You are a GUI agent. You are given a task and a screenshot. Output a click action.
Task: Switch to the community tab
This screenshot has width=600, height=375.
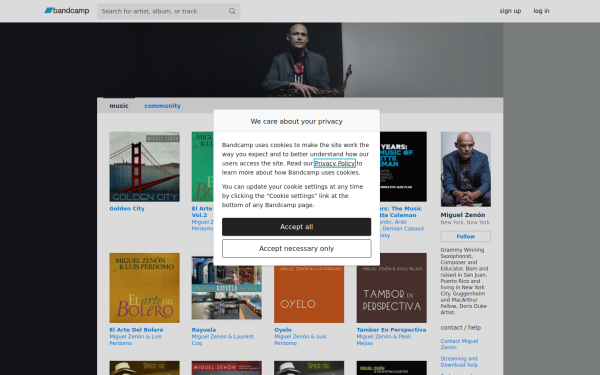coord(162,106)
